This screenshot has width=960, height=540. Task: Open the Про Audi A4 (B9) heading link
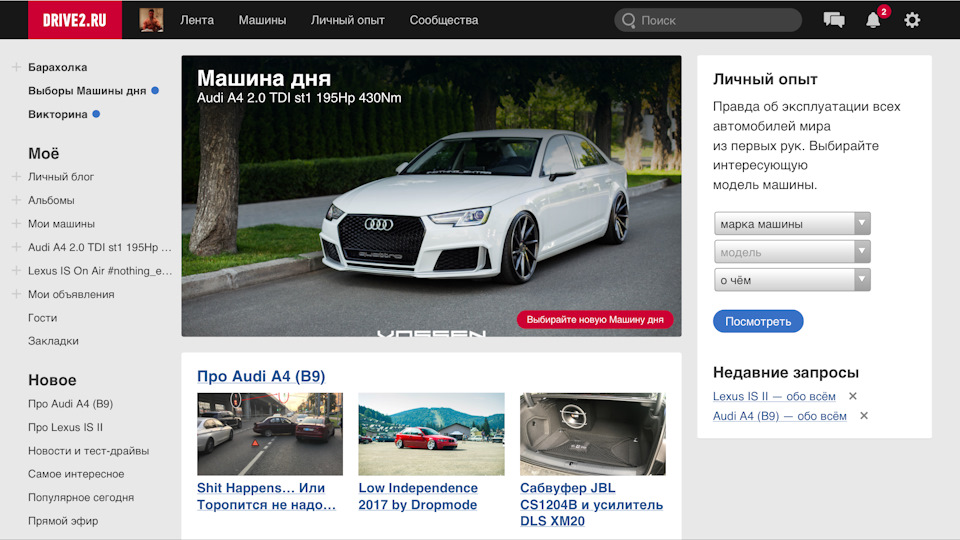pos(261,376)
